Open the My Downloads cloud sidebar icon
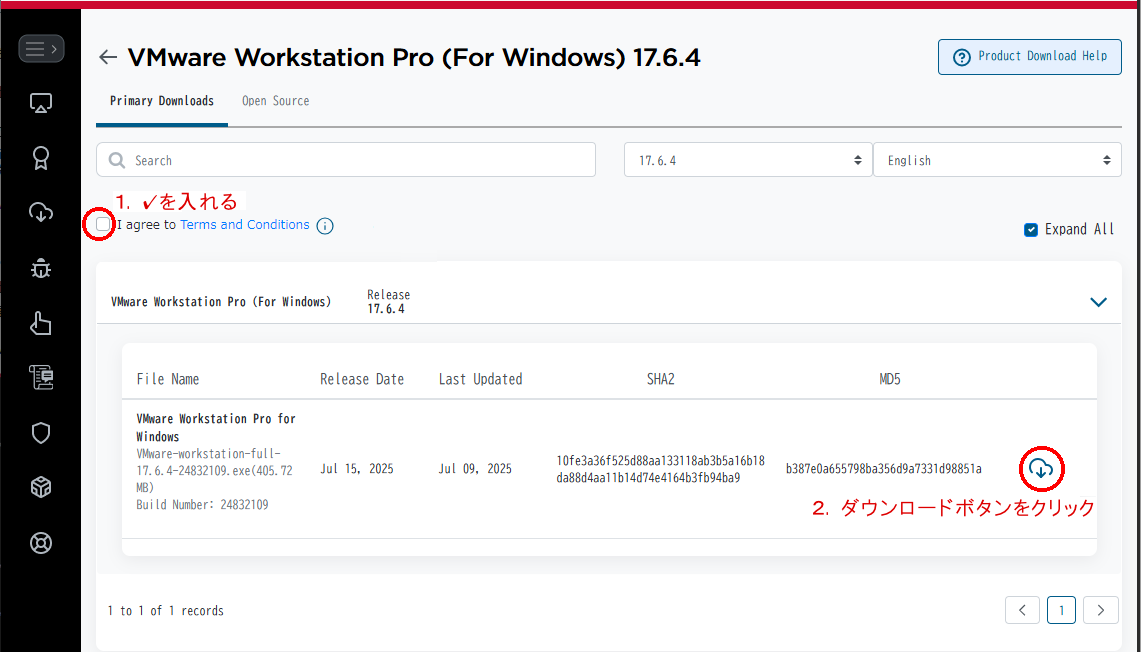 [41, 212]
